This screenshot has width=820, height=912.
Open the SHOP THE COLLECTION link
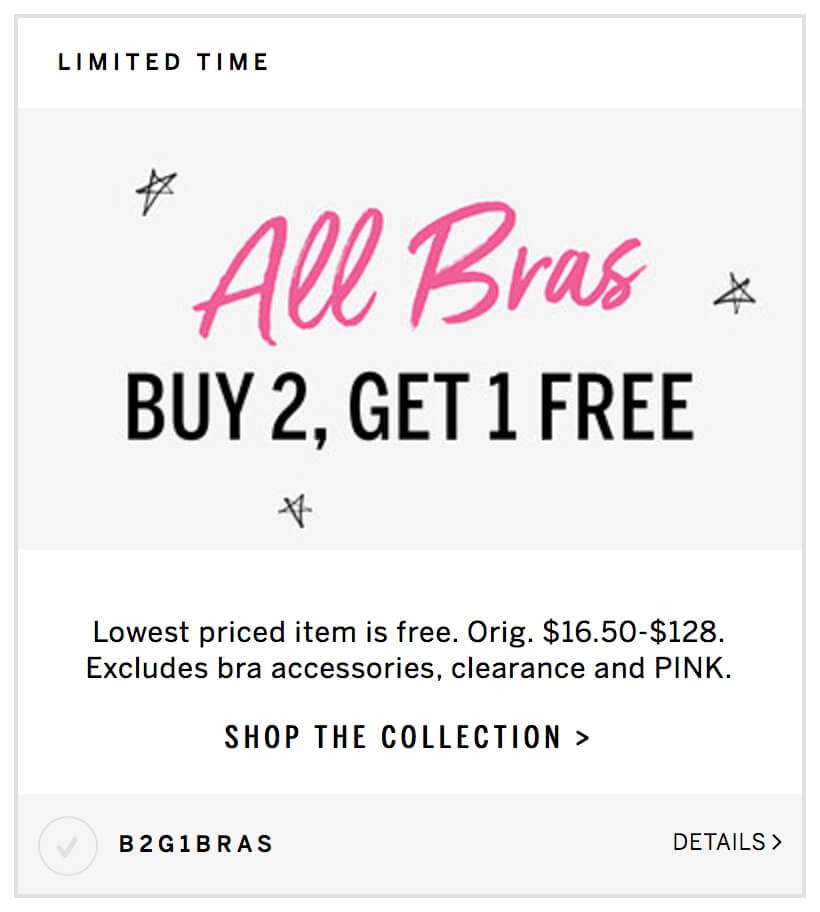click(407, 737)
